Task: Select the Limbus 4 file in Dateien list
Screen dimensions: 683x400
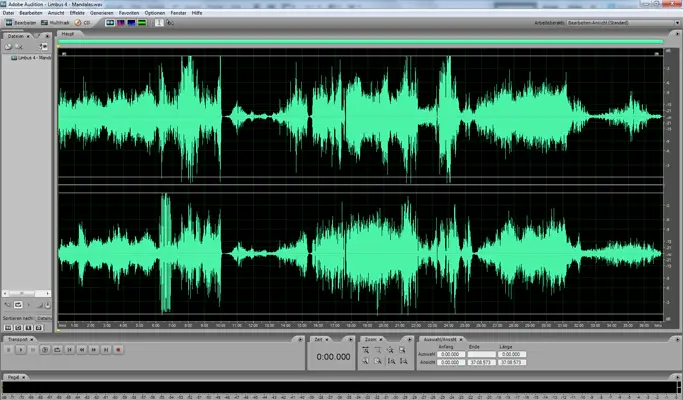Action: (32, 57)
